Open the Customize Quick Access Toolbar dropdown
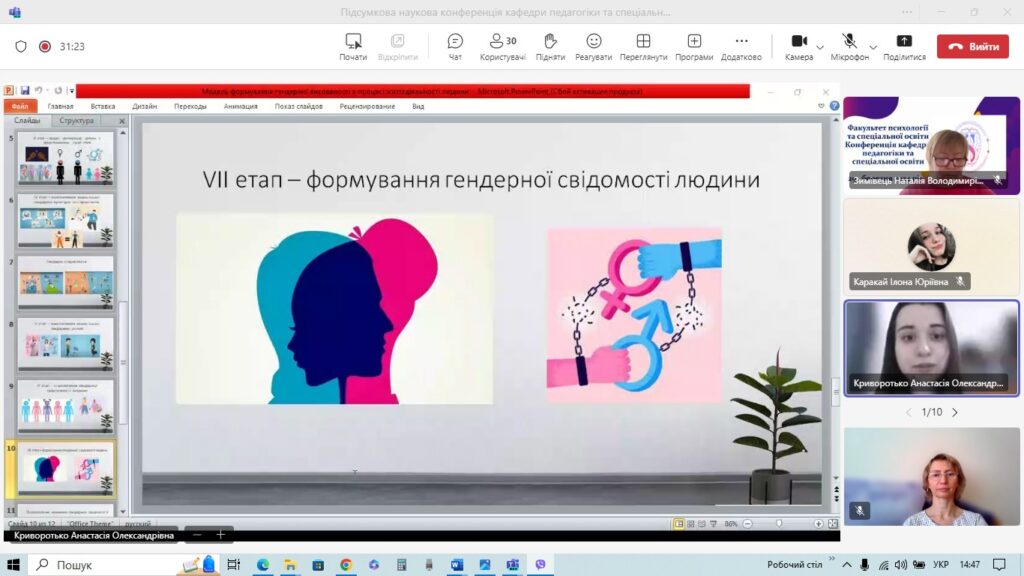This screenshot has height=576, width=1024. pos(72,91)
